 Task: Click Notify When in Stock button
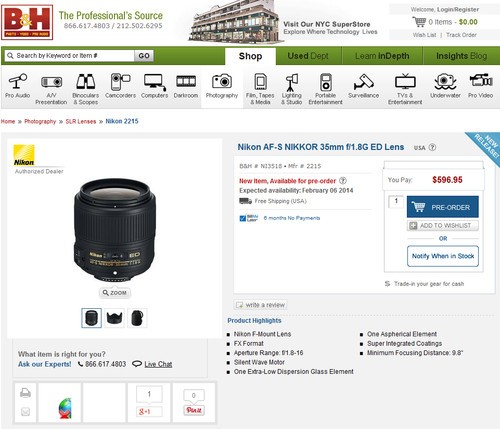click(x=443, y=256)
